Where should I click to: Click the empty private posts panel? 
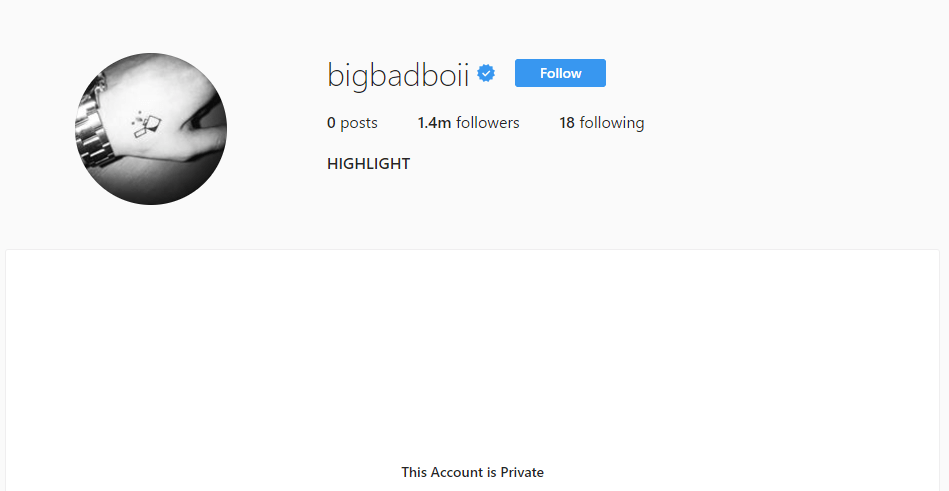[473, 371]
